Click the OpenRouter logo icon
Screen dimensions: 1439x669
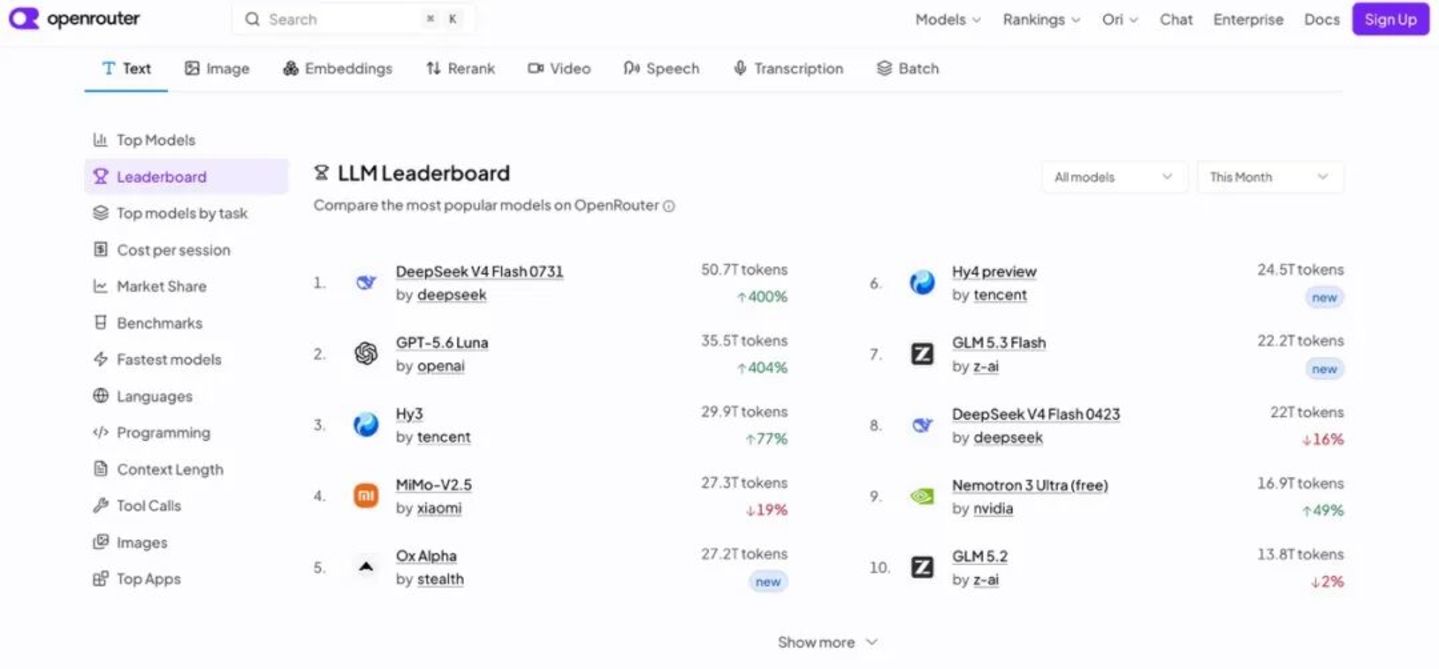[23, 18]
